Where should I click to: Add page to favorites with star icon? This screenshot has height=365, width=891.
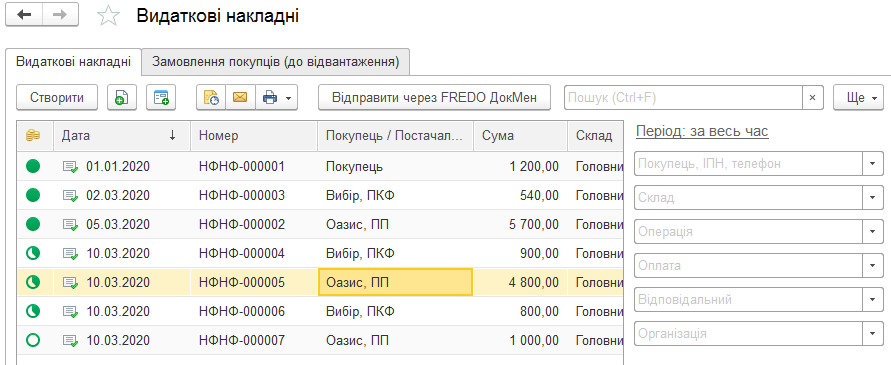108,15
